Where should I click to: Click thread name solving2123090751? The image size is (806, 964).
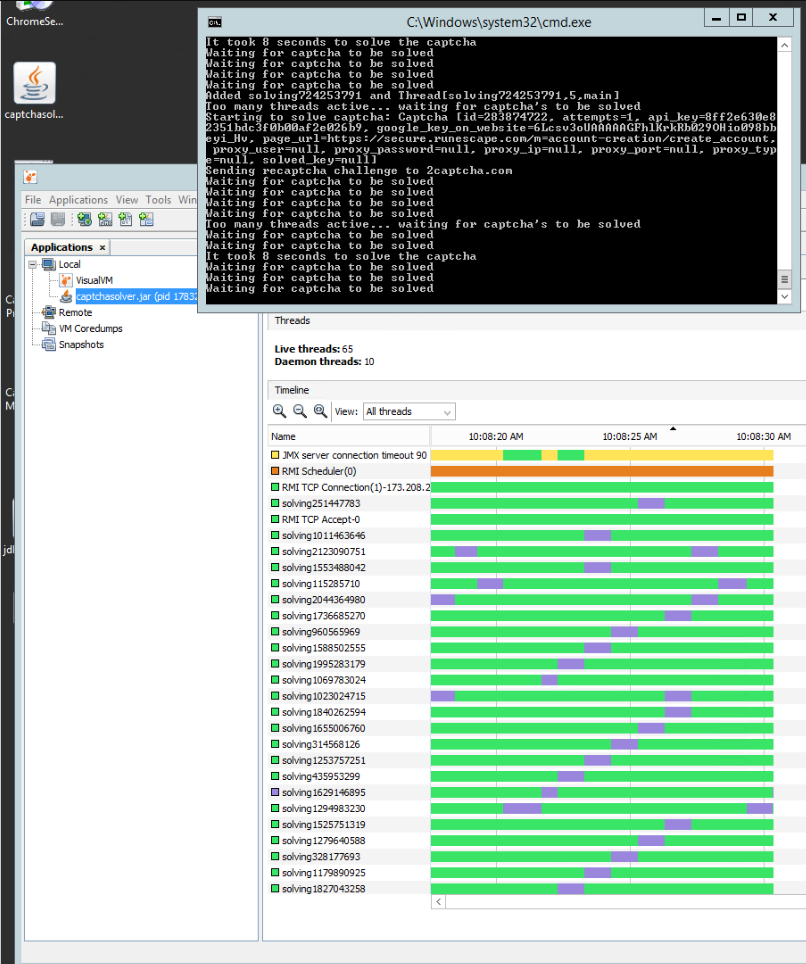(323, 551)
